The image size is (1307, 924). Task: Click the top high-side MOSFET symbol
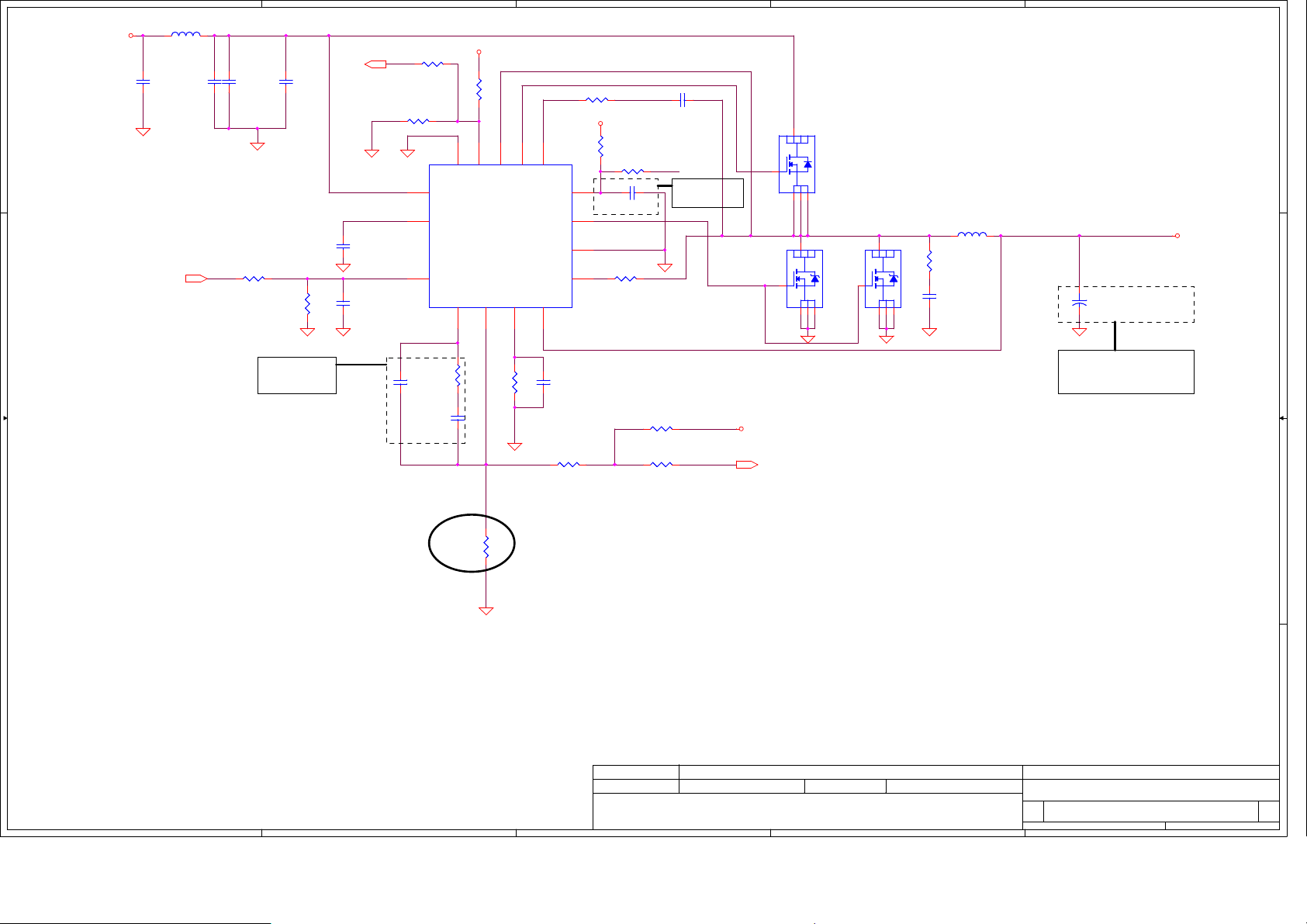click(797, 164)
